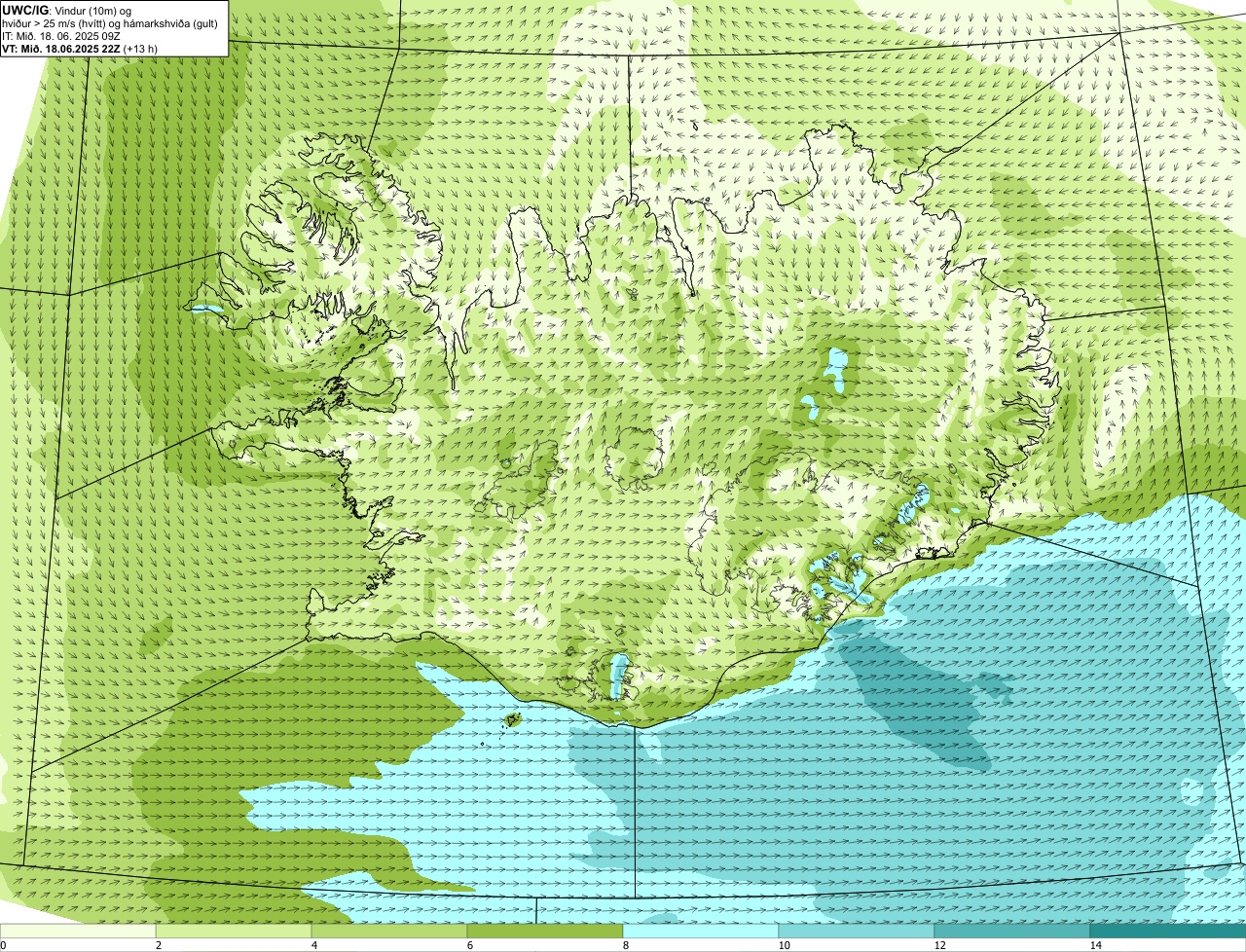Viewport: 1246px width, 952px height.
Task: Click the 12–14 m/s teal legend swatch
Action: coord(1012,932)
